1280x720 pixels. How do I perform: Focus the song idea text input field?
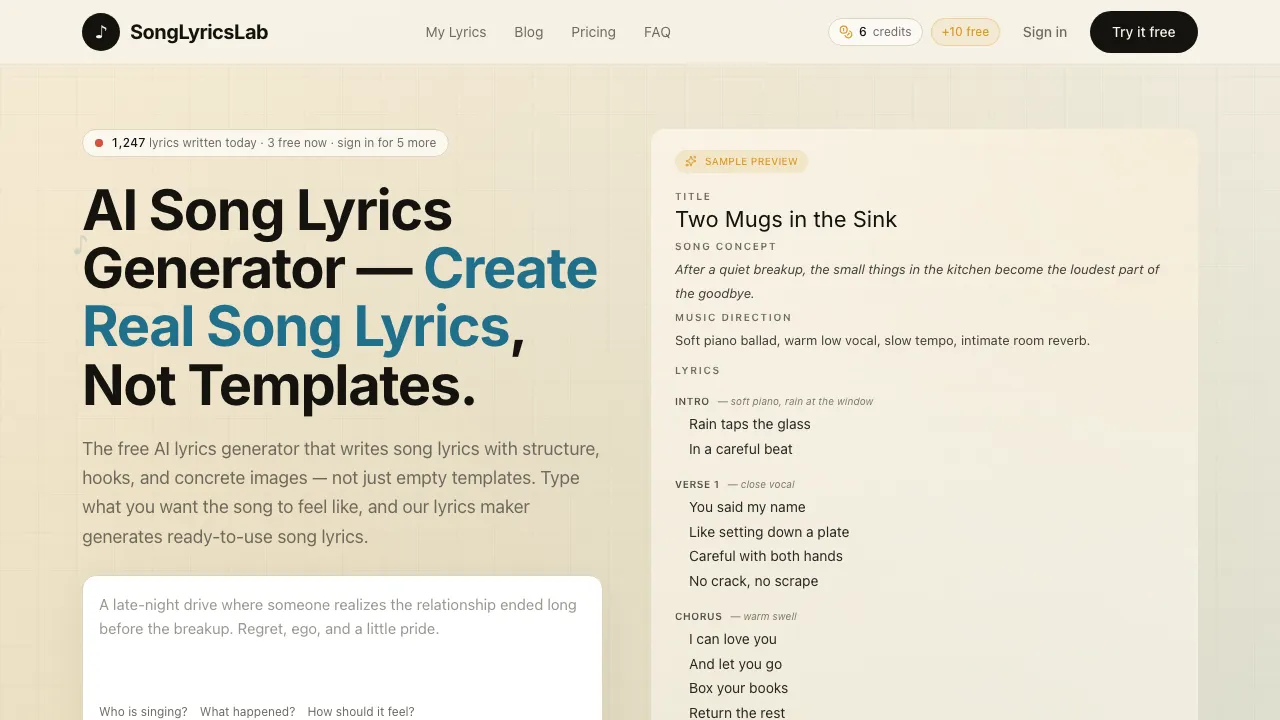[342, 640]
